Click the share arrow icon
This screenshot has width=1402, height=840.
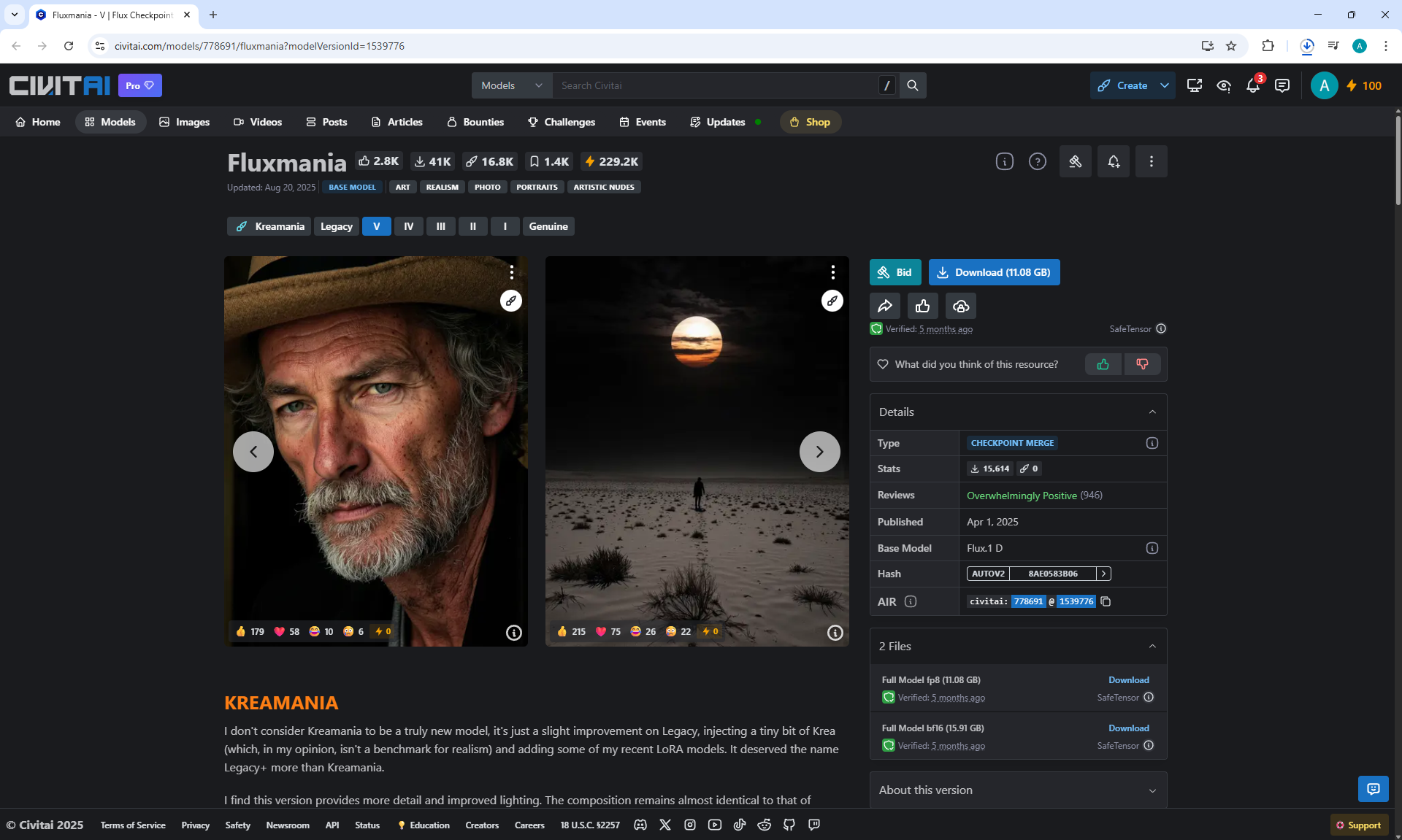pos(884,306)
